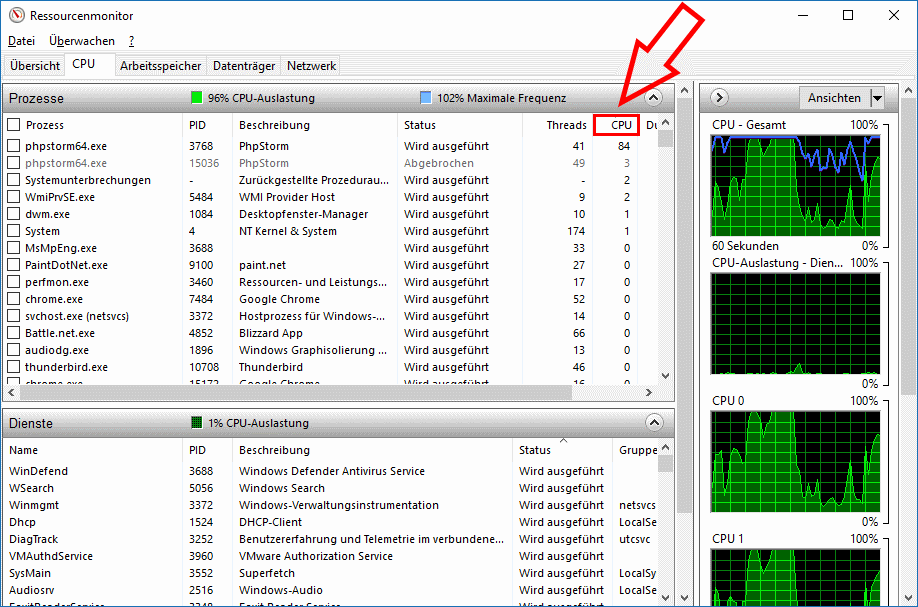This screenshot has width=918, height=607.
Task: Sort processes by Threads column
Action: tap(566, 125)
